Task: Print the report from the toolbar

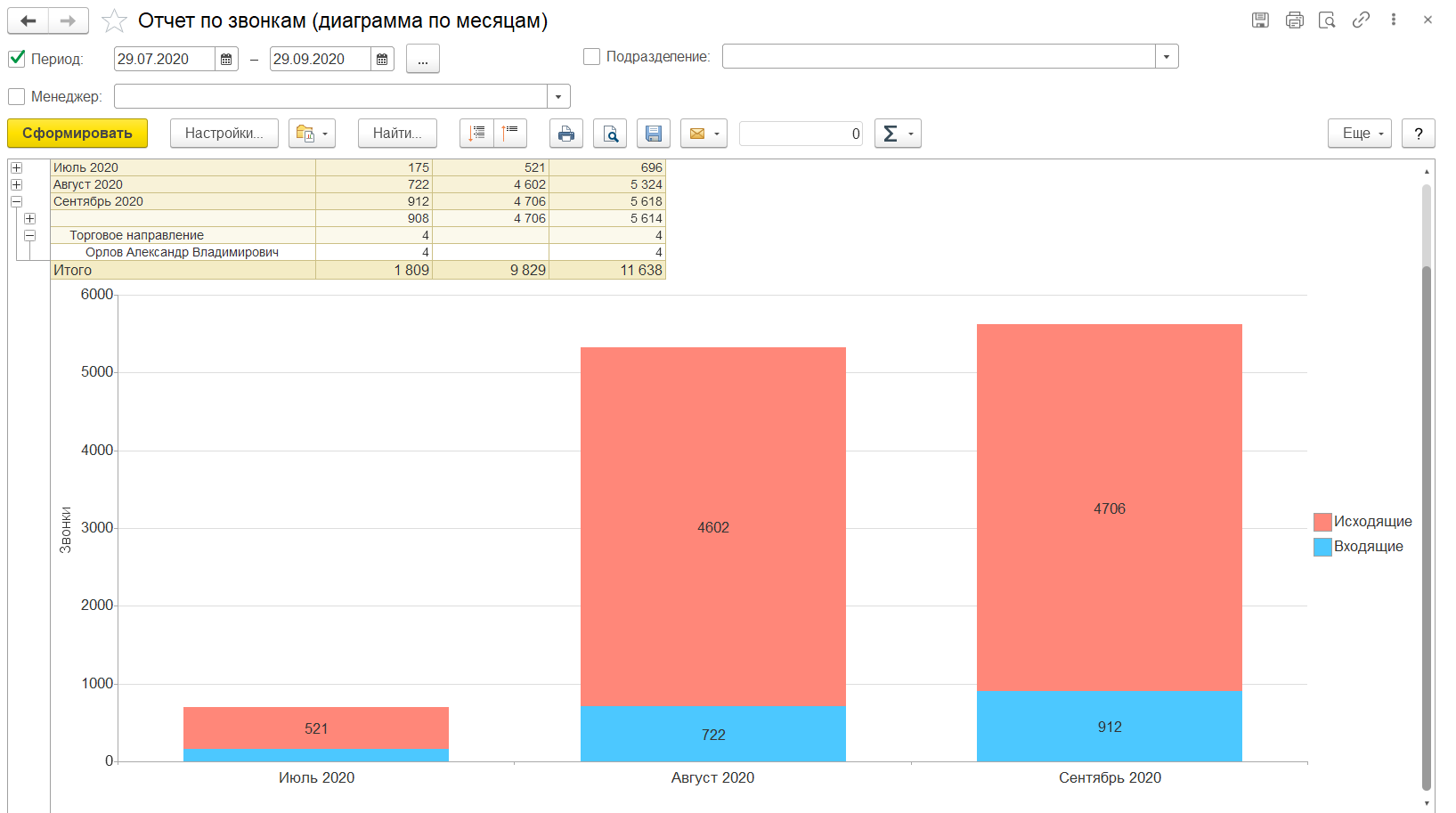Action: pos(565,134)
